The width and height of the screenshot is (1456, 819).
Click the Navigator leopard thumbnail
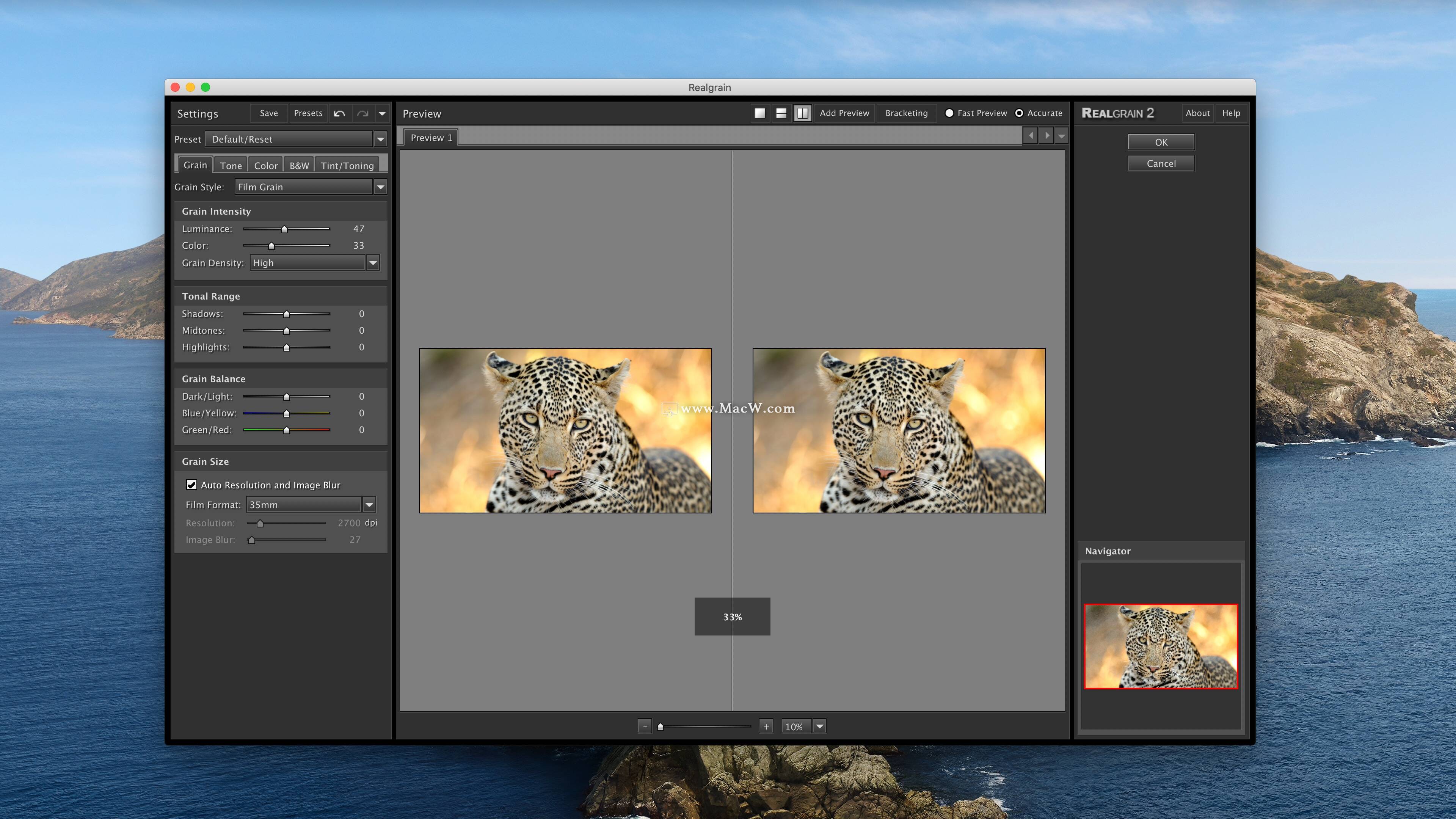pyautogui.click(x=1161, y=646)
